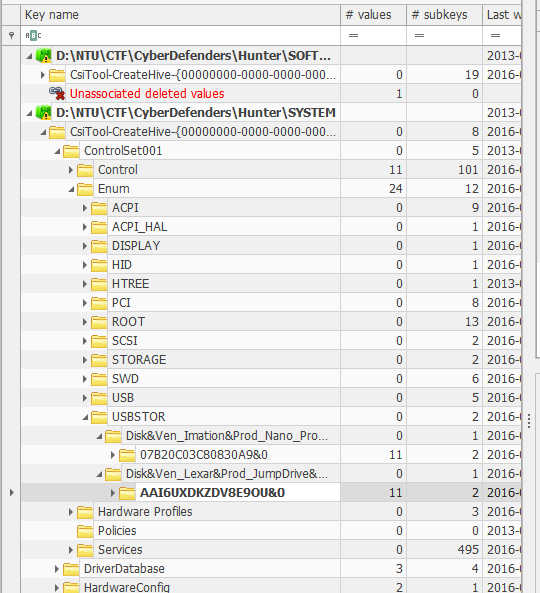Screen dimensions: 540x593
Task: Click the ControlSet001 folder icon
Action: [71, 151]
